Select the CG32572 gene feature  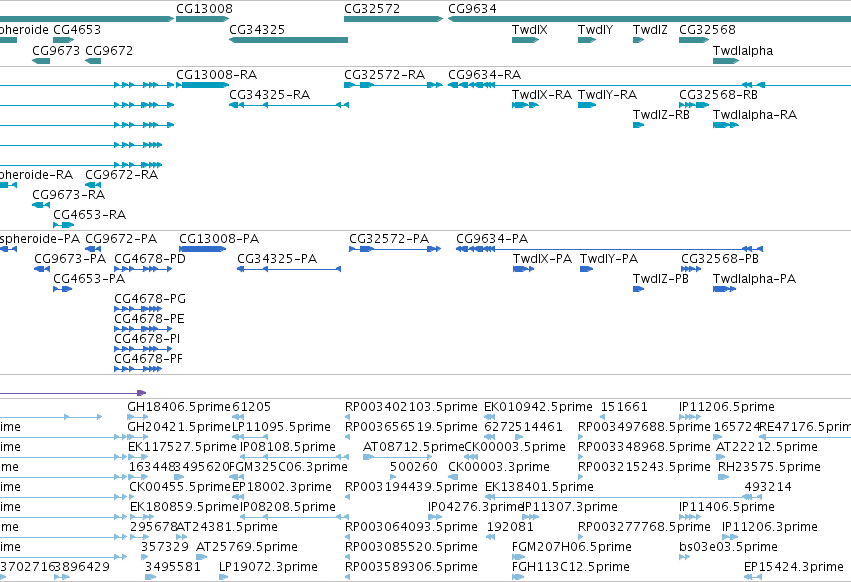tap(393, 19)
